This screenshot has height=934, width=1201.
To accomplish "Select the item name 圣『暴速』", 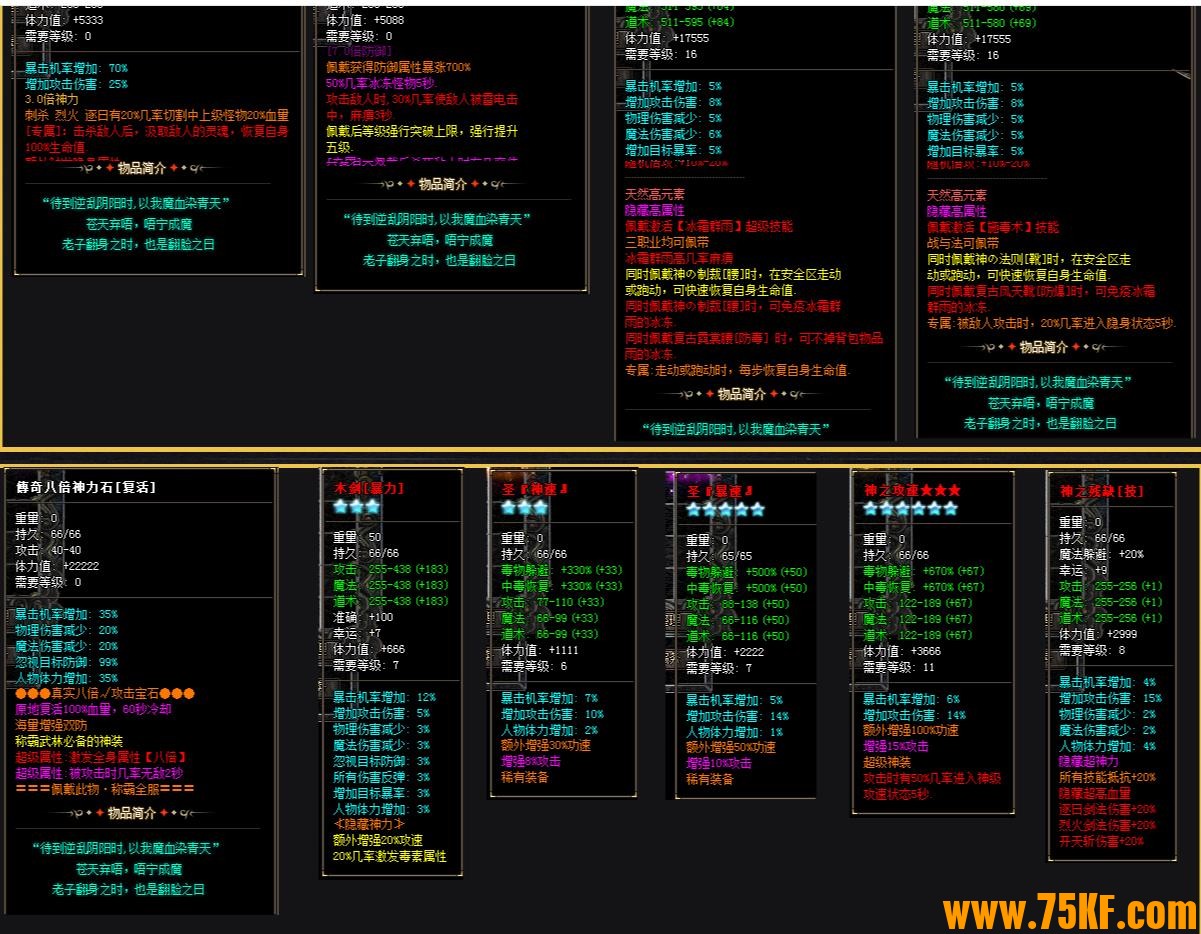I will pyautogui.click(x=719, y=491).
